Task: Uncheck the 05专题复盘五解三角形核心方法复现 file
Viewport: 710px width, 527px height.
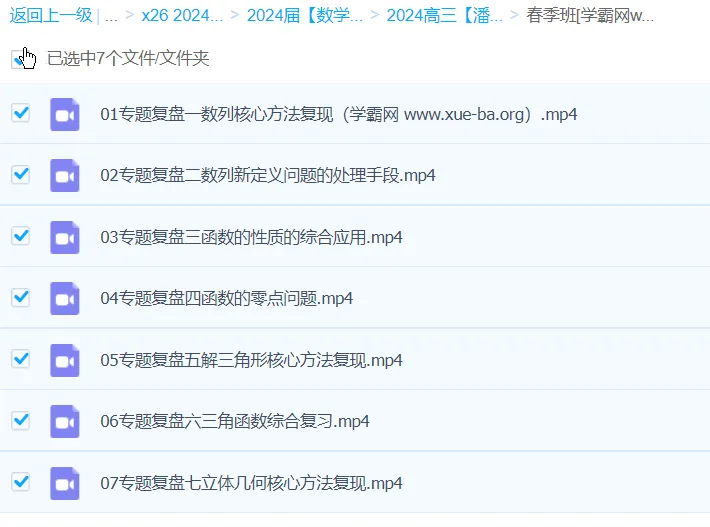Action: click(x=20, y=359)
